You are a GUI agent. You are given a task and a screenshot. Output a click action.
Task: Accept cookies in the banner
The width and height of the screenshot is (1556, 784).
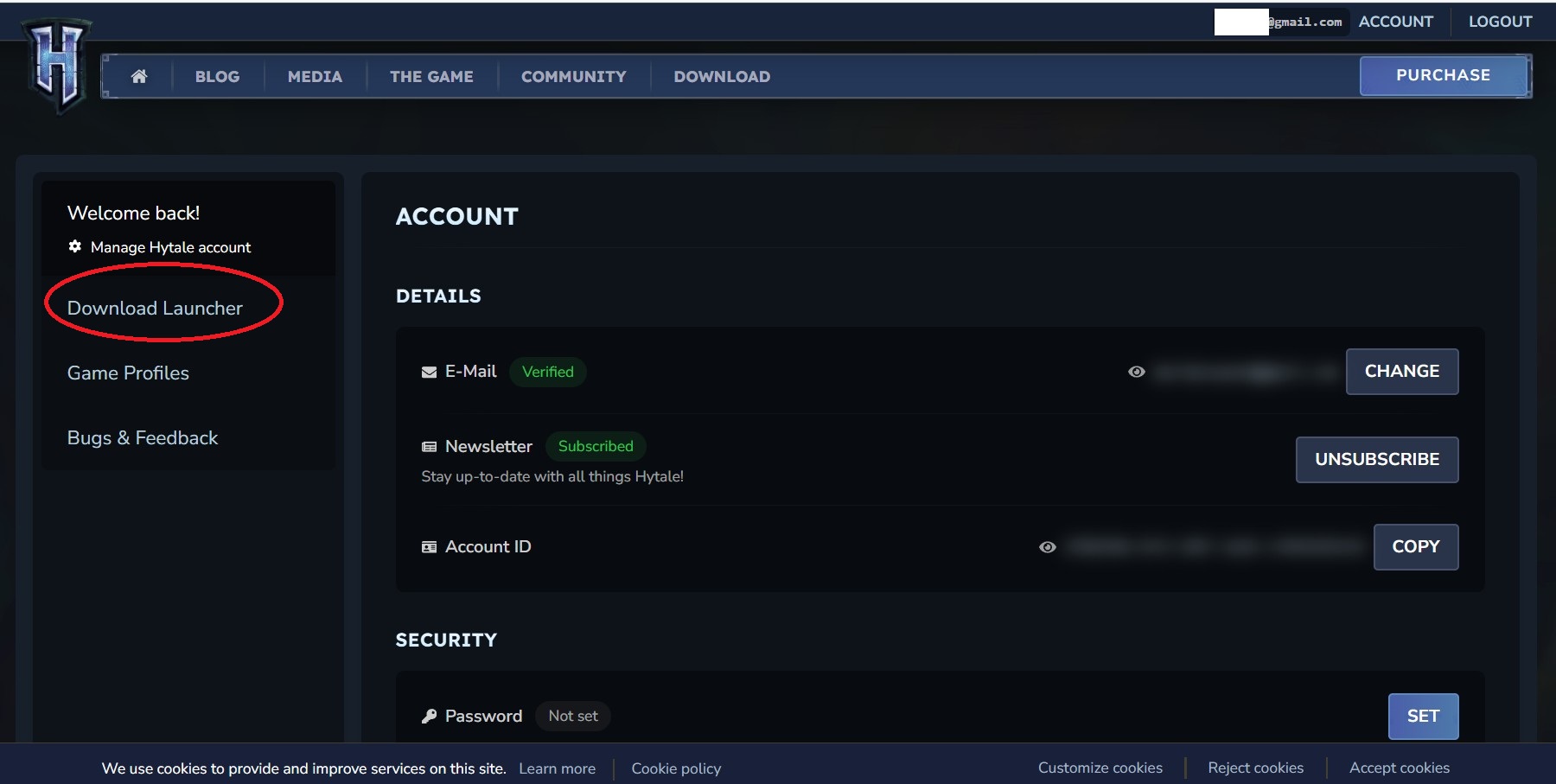1399,768
